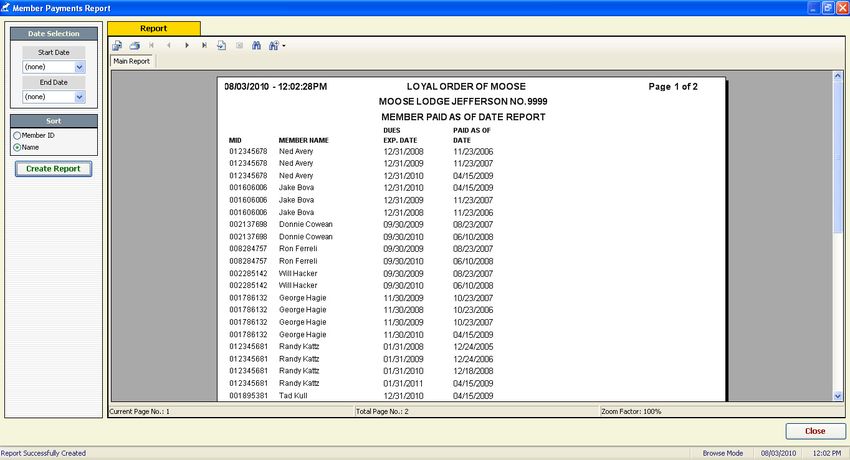This screenshot has height=460, width=850.
Task: Open Find Text with the binoculars icon
Action: 256,46
